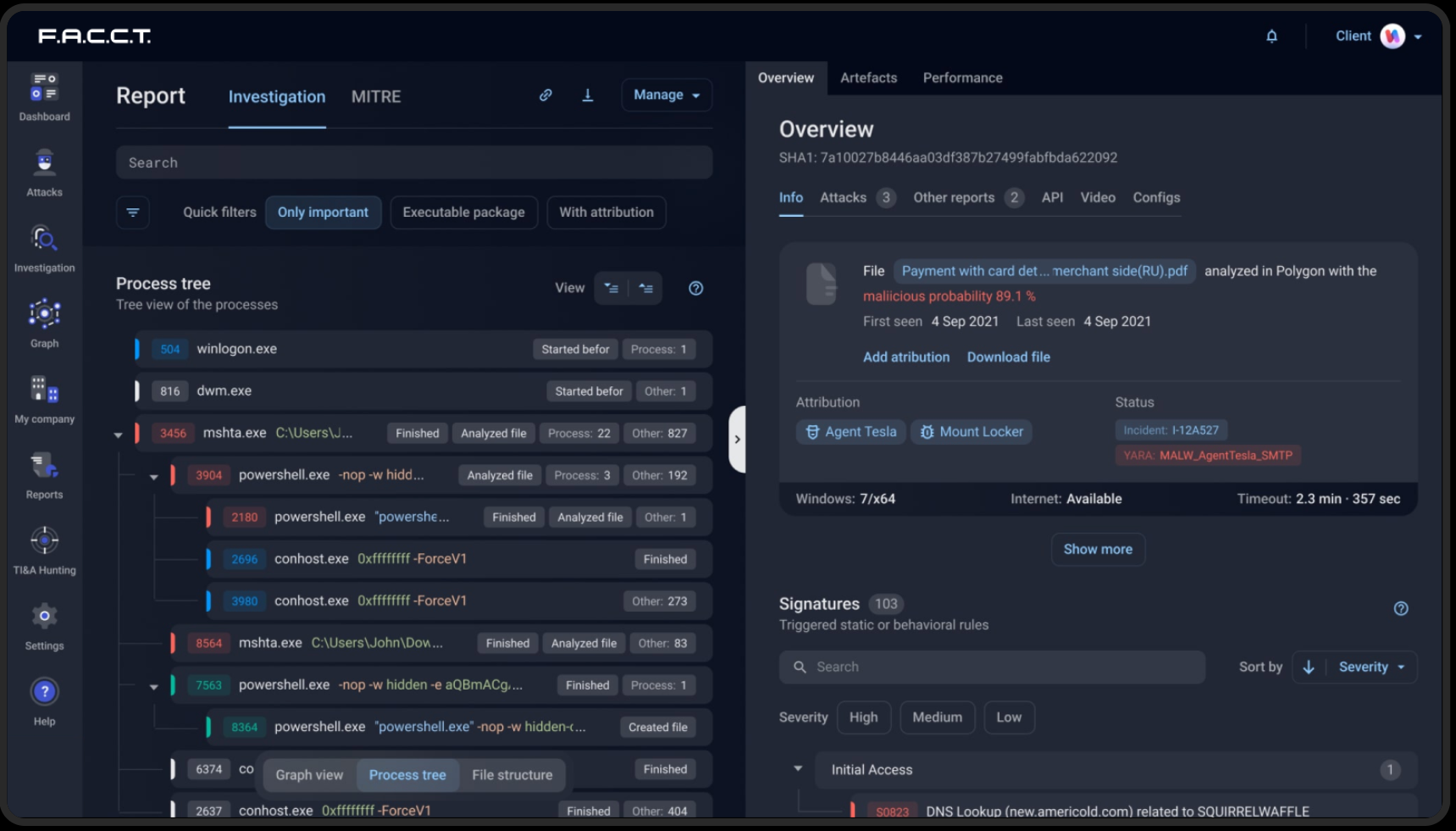The image size is (1456, 831).
Task: Click the Process tree help icon
Action: (x=695, y=288)
